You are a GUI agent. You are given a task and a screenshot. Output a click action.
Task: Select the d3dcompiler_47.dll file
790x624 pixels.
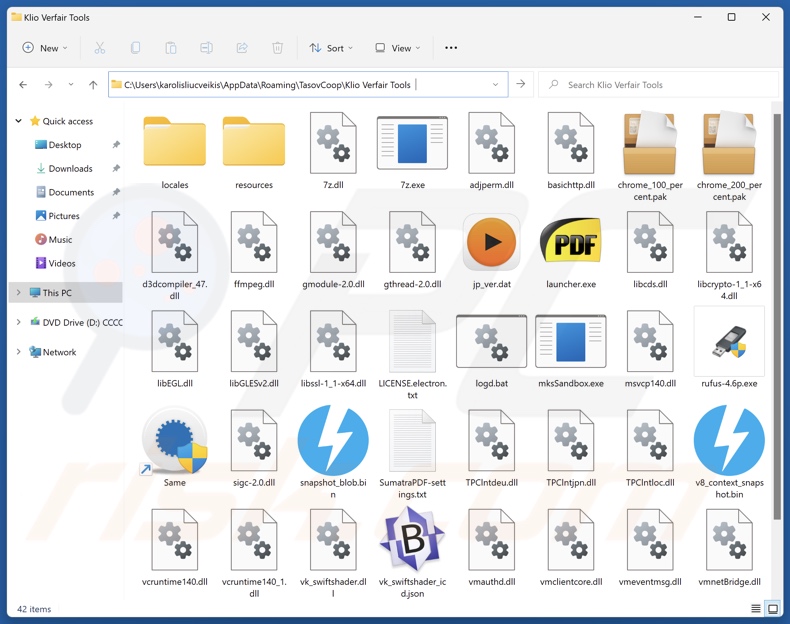[174, 257]
